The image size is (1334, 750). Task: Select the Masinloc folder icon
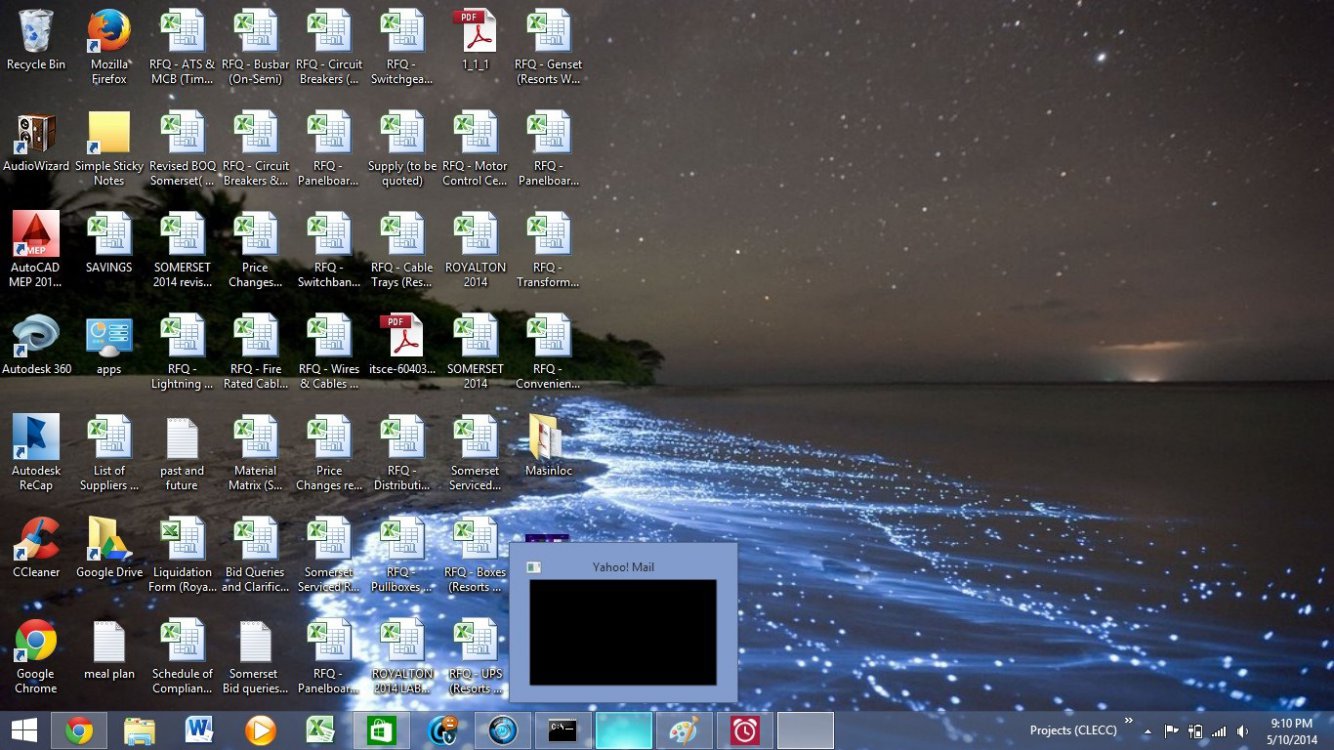click(548, 446)
